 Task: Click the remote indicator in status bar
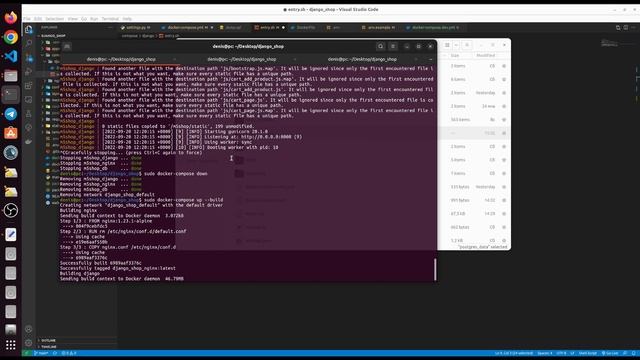pyautogui.click(x=27, y=353)
